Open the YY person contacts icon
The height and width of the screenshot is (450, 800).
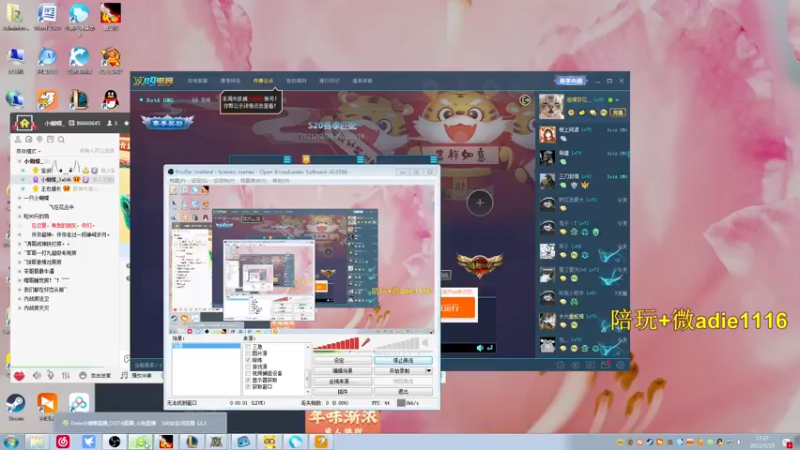[x=18, y=139]
